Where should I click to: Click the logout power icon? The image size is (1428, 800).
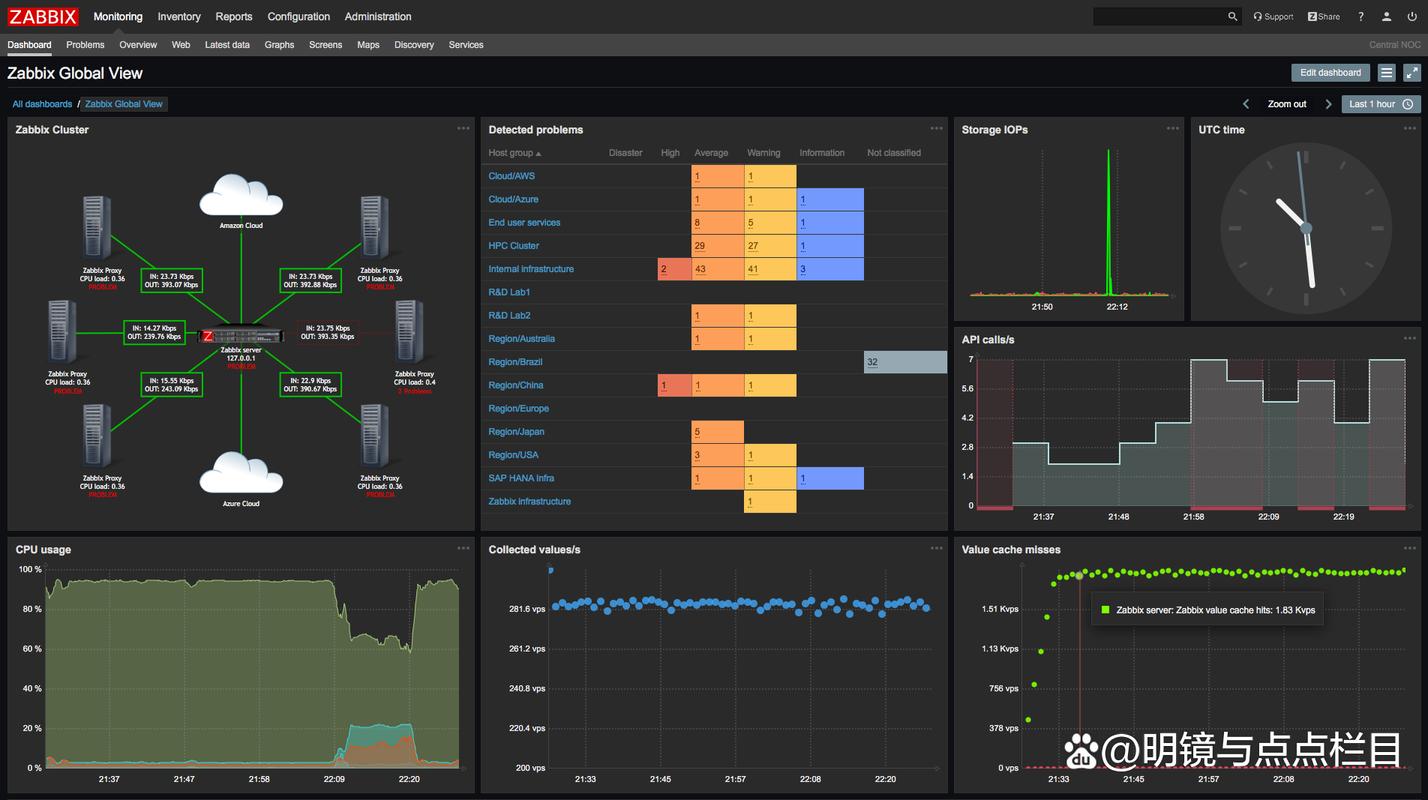(x=1411, y=17)
